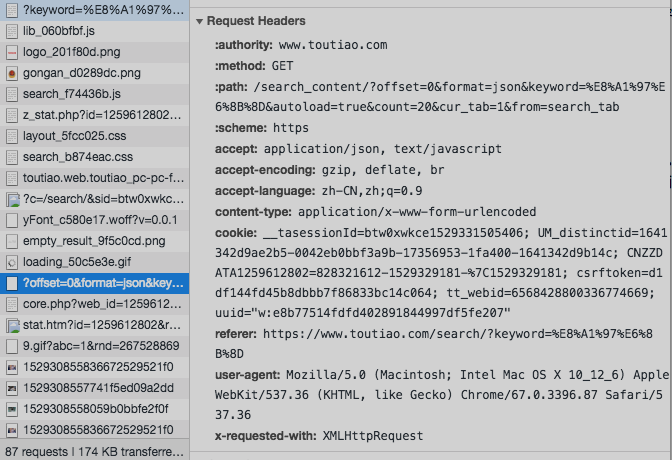The image size is (672, 460).
Task: Select the gongan_d0289dc.png request
Action: click(94, 73)
